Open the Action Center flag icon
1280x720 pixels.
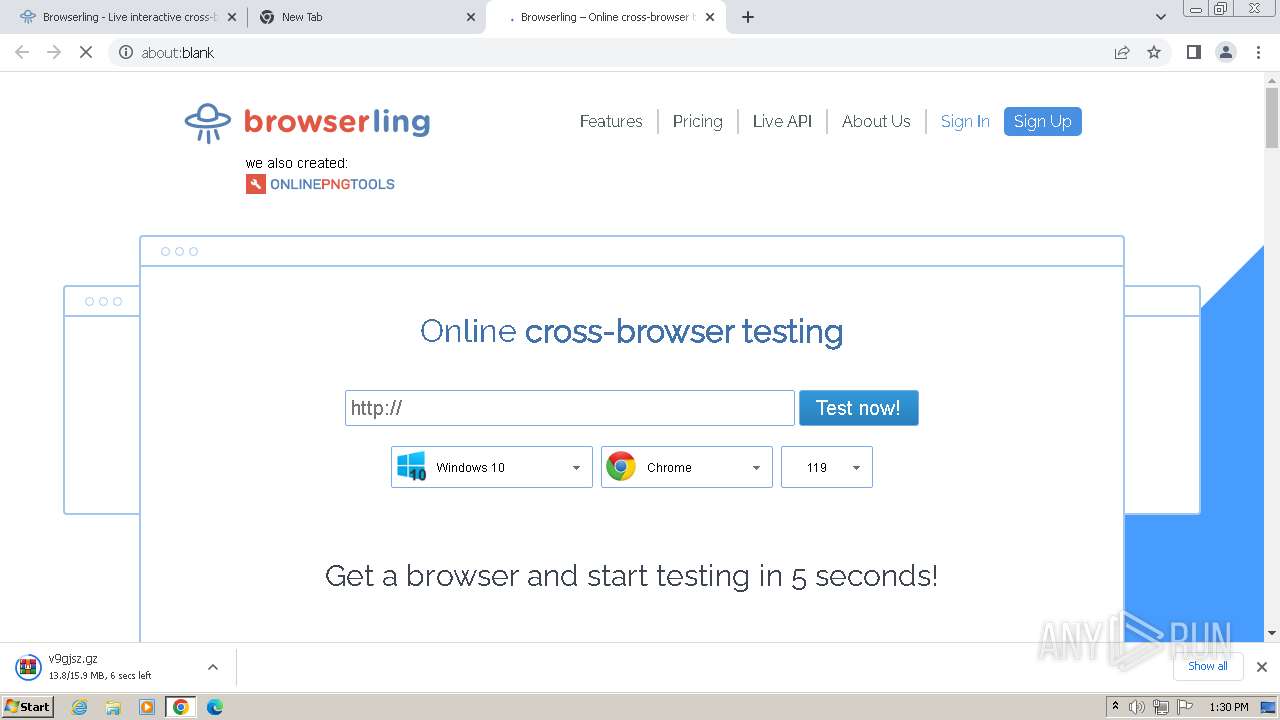(1185, 707)
